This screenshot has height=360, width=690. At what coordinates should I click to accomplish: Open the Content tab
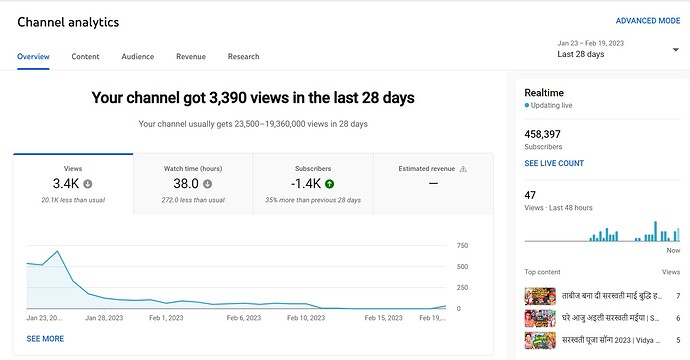coord(85,56)
